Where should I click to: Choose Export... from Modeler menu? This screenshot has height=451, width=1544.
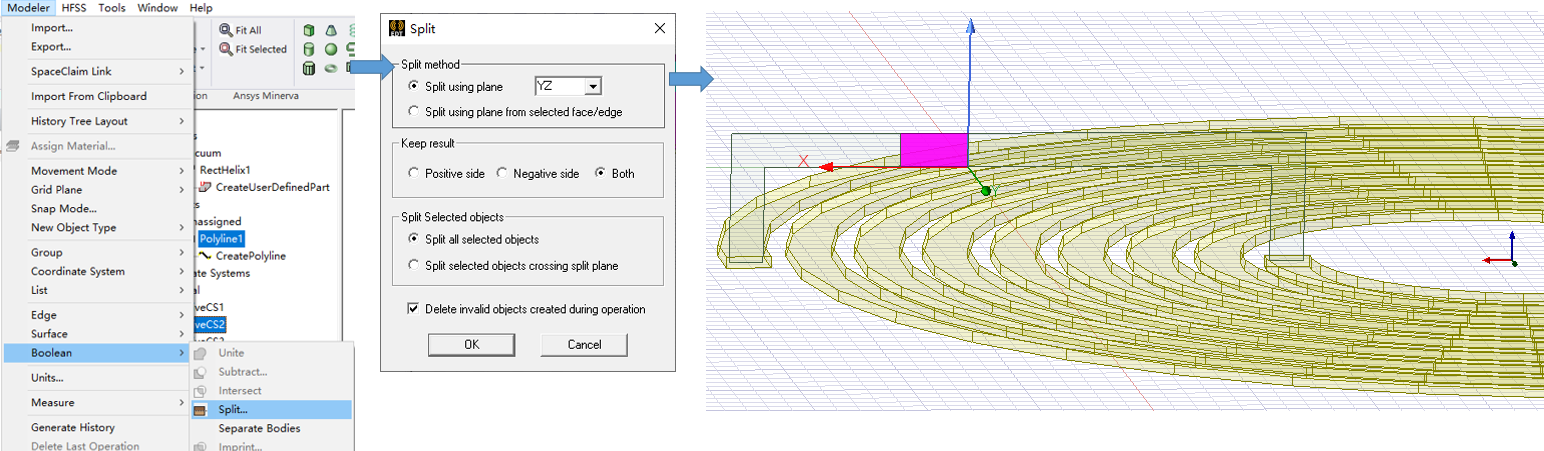pos(97,46)
